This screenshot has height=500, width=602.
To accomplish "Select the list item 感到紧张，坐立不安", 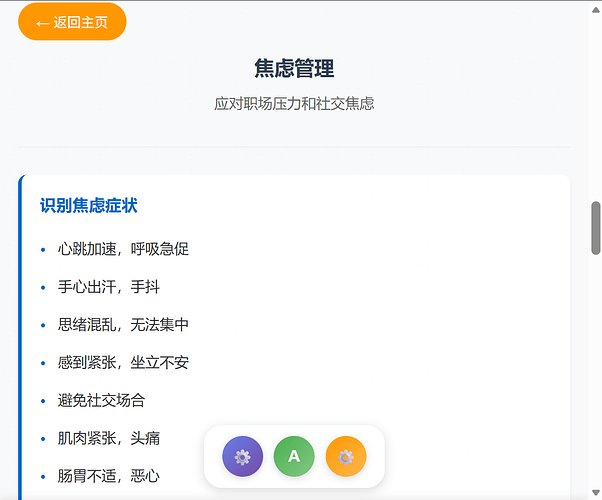I will click(123, 363).
